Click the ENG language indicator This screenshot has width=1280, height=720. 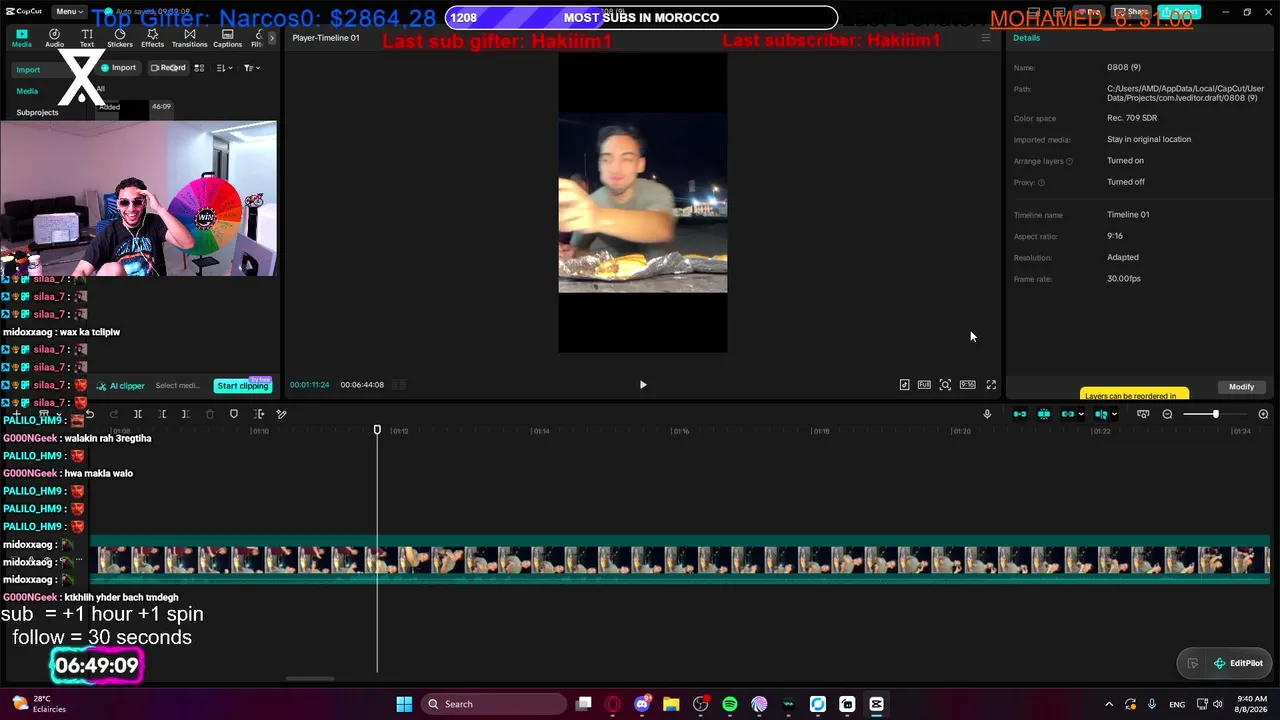pos(1177,704)
